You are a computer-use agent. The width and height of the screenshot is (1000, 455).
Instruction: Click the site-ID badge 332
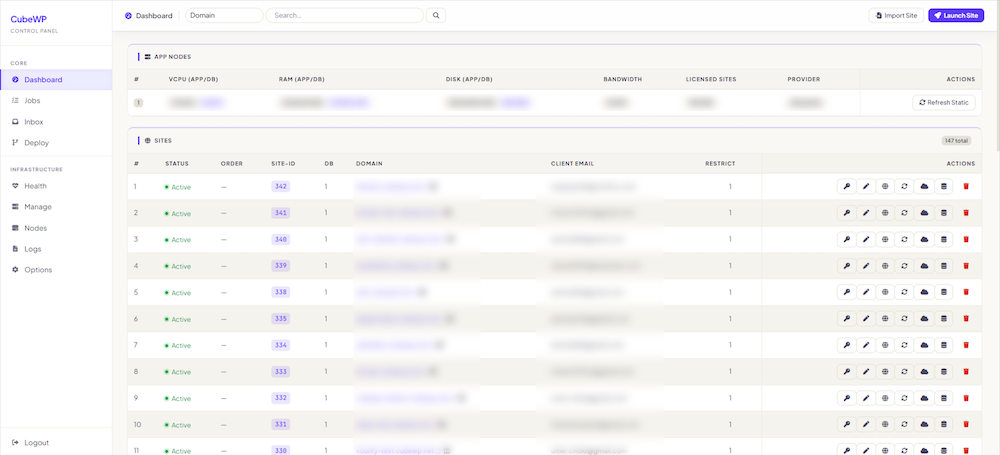[281, 398]
